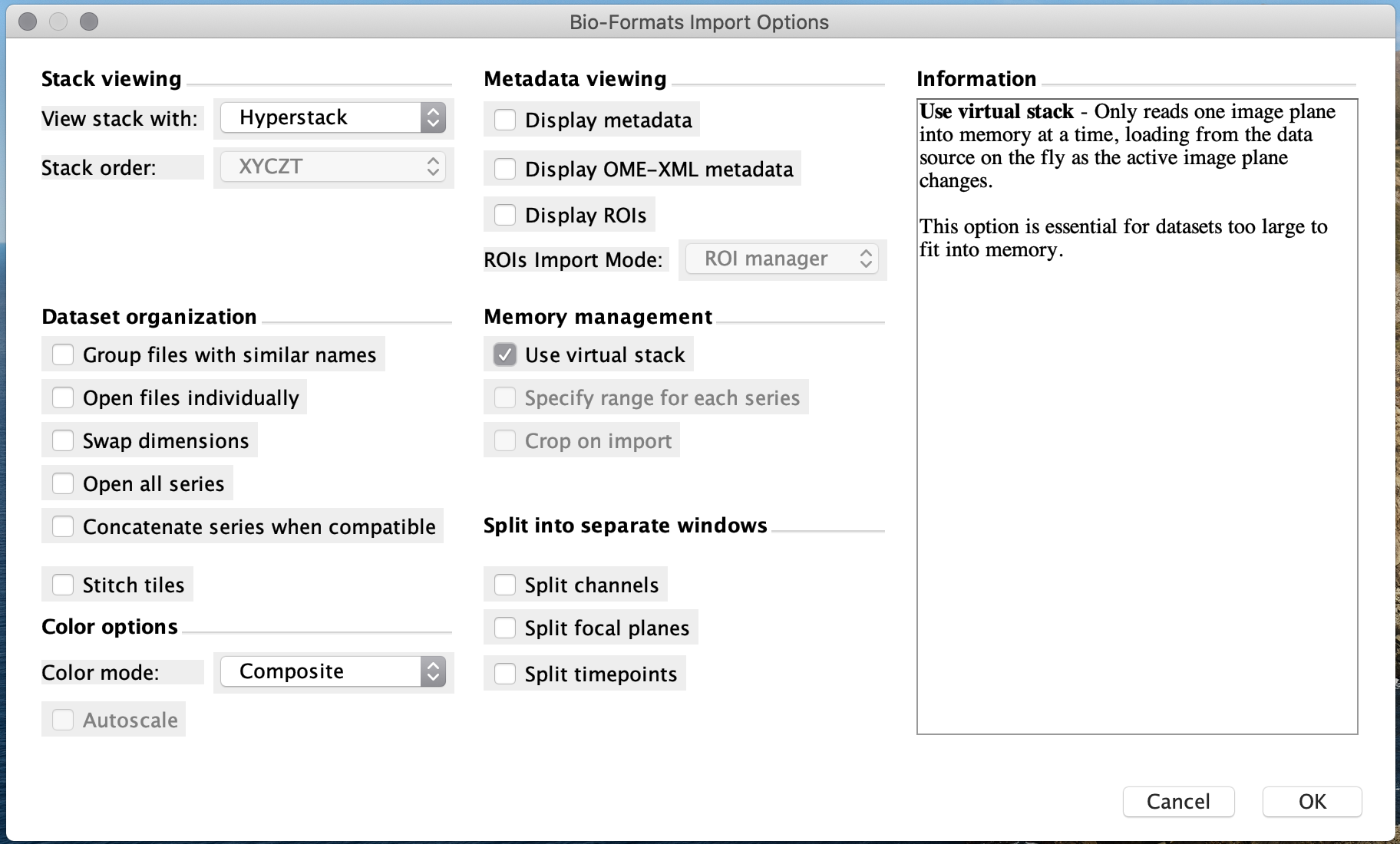Tick Open files individually

[63, 397]
